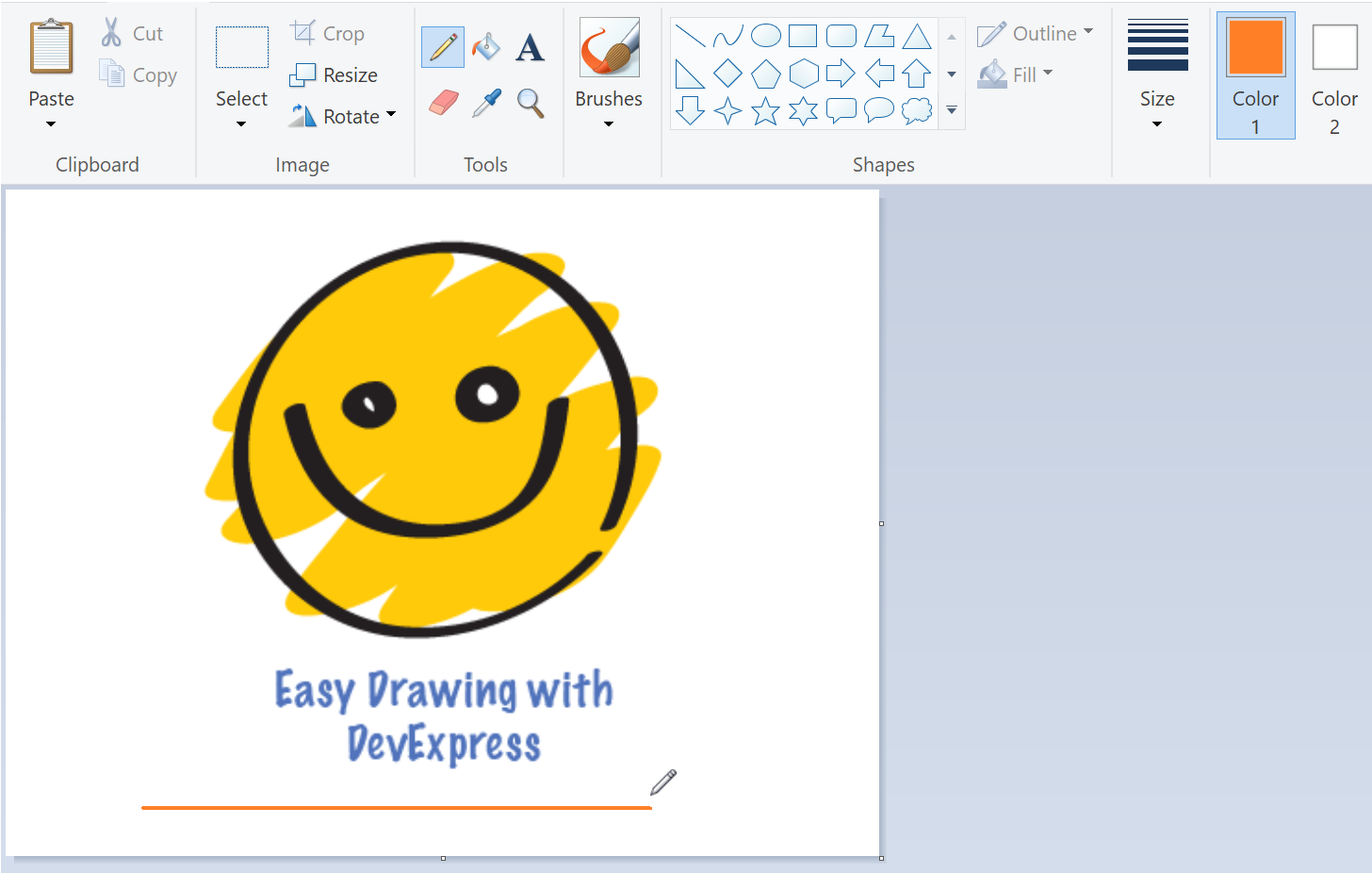Viewport: 1372px width, 873px height.
Task: Activate the Text tool
Action: coord(530,46)
